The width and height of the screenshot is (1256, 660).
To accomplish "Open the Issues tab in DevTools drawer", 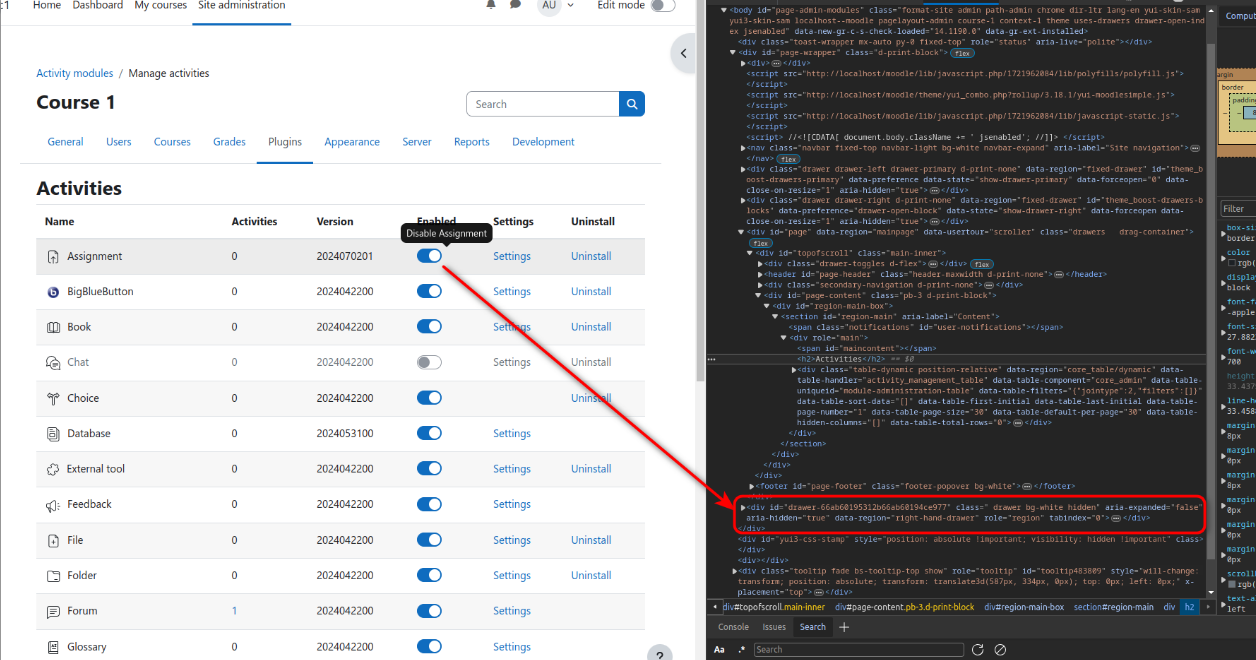I will [775, 627].
